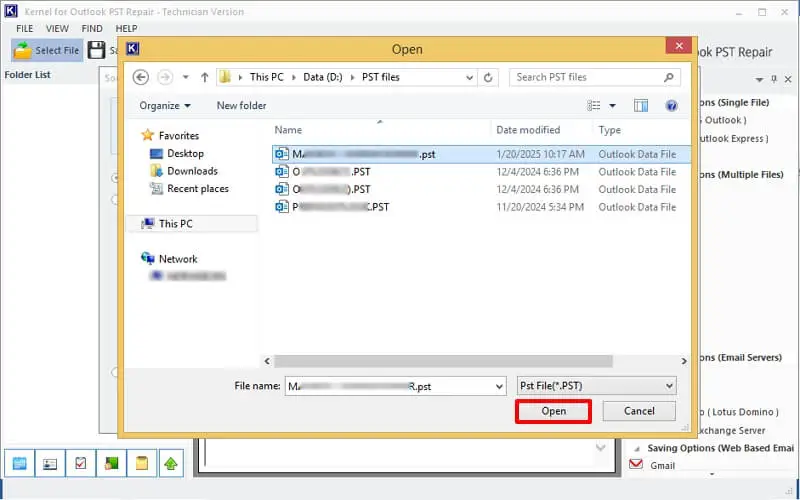Expand the address bar history dropdown

tap(469, 78)
